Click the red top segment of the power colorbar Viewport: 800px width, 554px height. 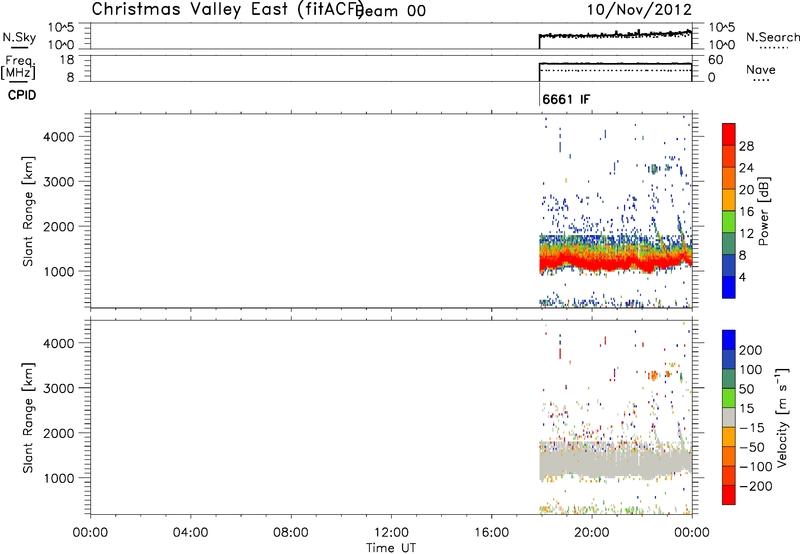click(x=729, y=135)
